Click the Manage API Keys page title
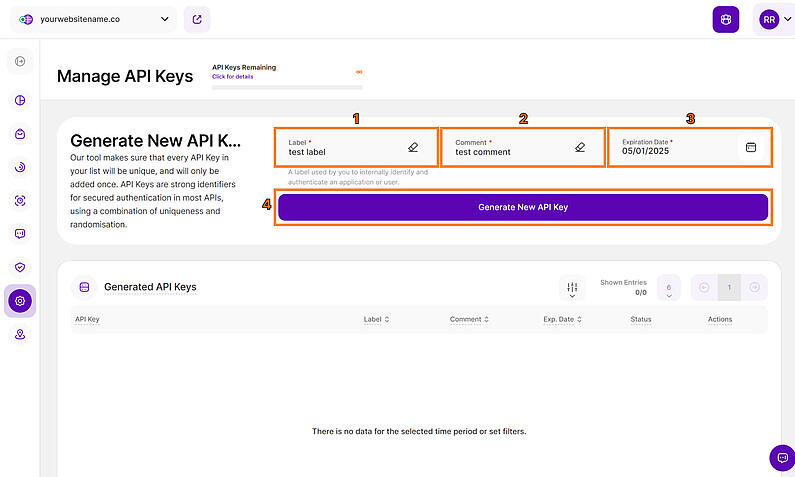This screenshot has width=795, height=477. 125,76
